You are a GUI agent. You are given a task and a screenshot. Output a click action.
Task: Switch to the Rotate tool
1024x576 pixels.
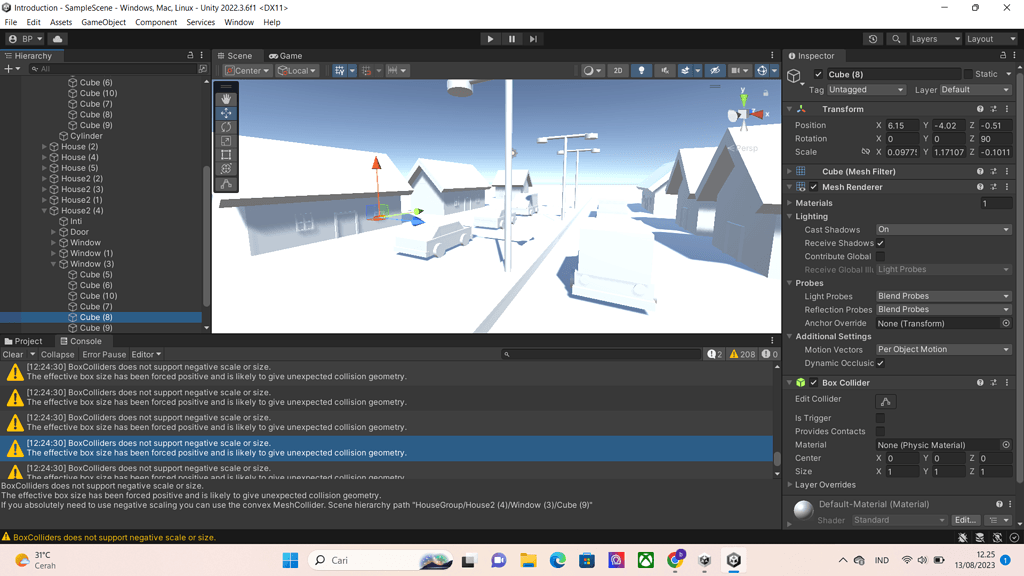click(227, 126)
